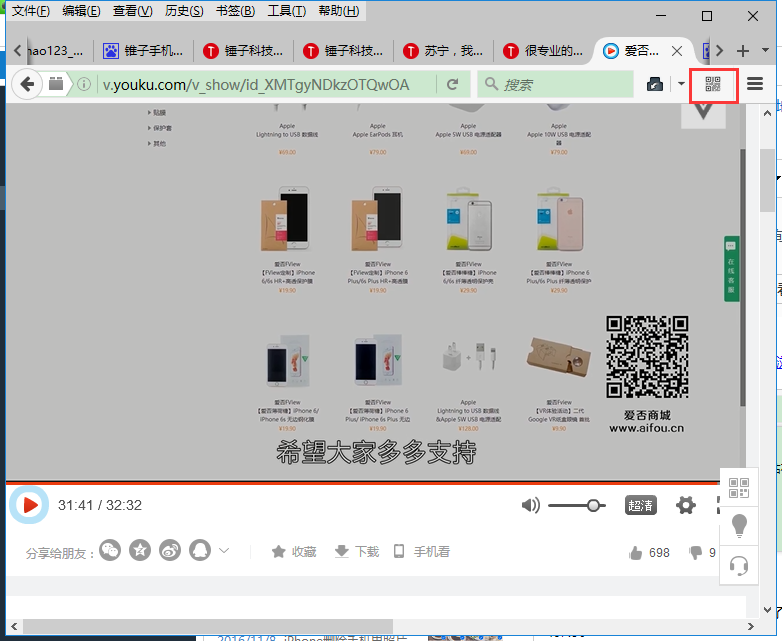Go back to the previous page
This screenshot has width=782, height=641.
tap(27, 84)
